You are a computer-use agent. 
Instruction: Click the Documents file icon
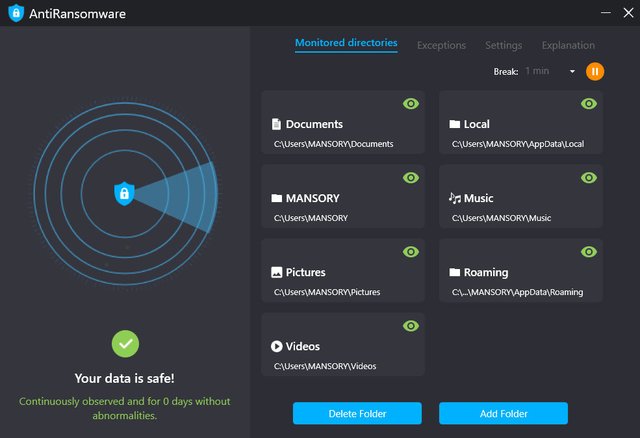[x=277, y=125]
